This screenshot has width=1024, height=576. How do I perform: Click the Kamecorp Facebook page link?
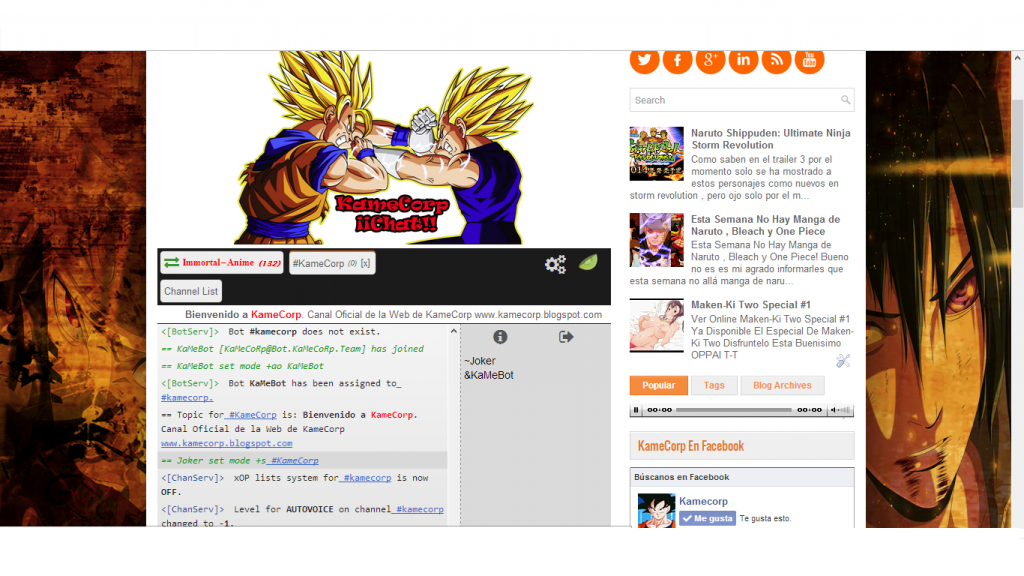click(703, 502)
